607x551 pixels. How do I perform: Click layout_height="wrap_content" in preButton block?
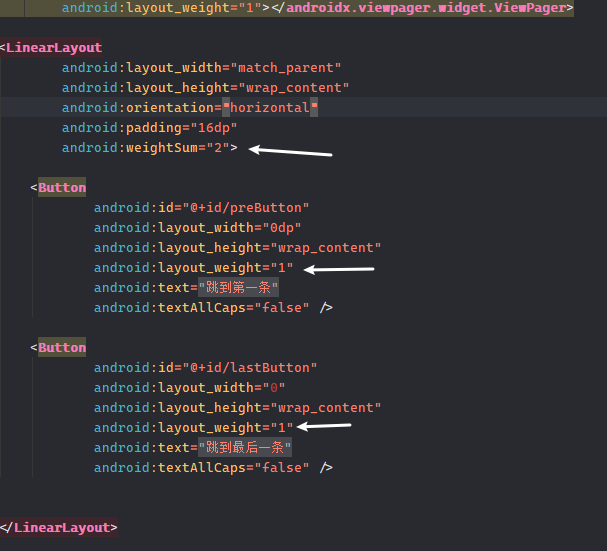point(237,248)
